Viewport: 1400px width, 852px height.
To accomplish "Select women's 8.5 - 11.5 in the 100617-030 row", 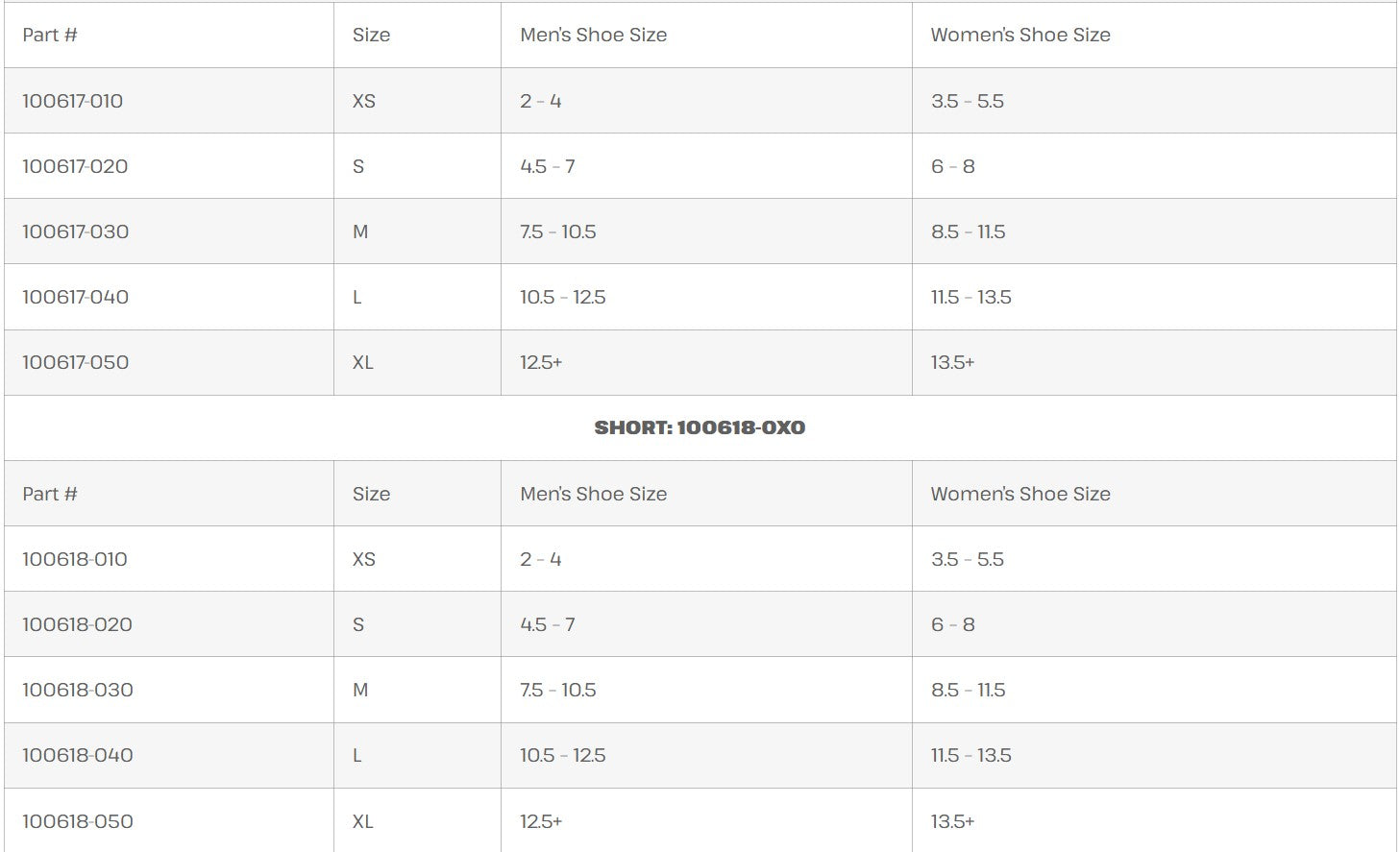I will pyautogui.click(x=968, y=231).
